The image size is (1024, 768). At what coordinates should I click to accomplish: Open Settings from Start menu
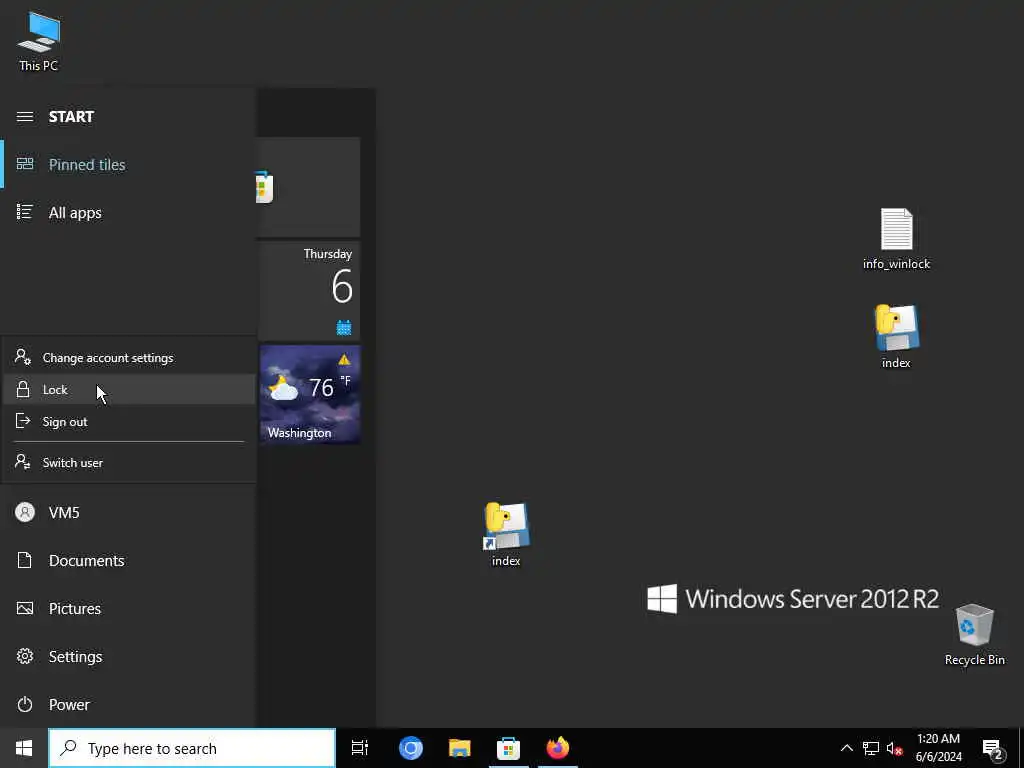[127, 656]
